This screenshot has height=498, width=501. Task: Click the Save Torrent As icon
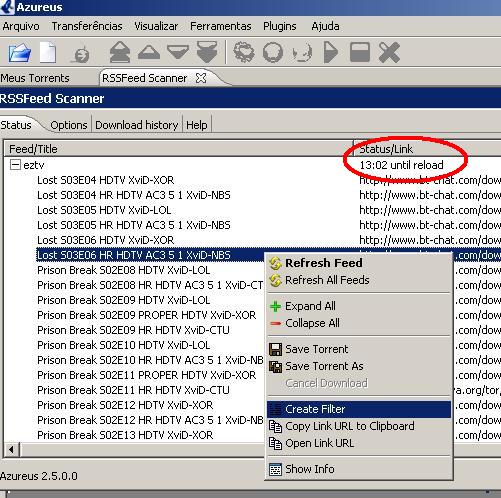[x=276, y=367]
